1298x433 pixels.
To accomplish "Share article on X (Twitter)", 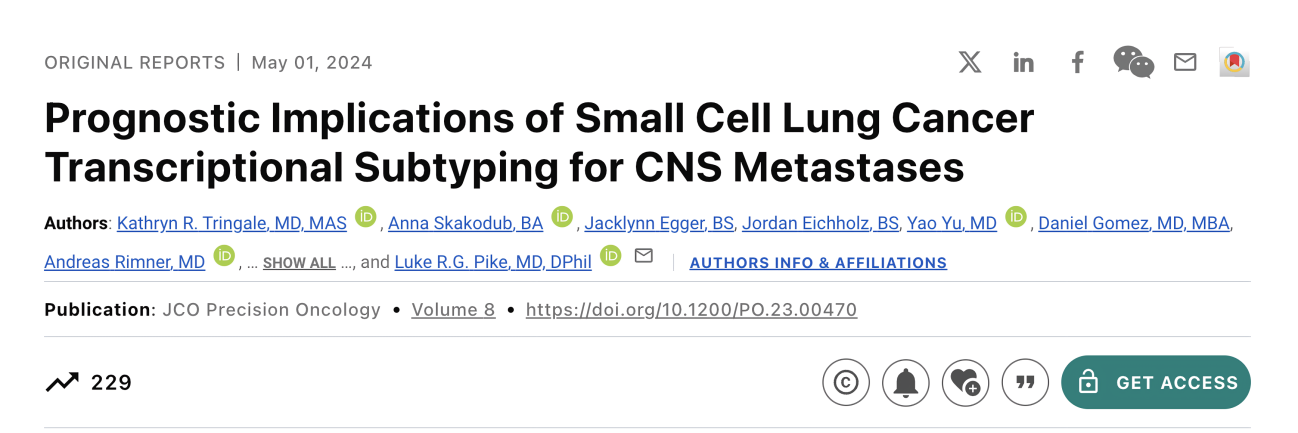I will click(970, 62).
